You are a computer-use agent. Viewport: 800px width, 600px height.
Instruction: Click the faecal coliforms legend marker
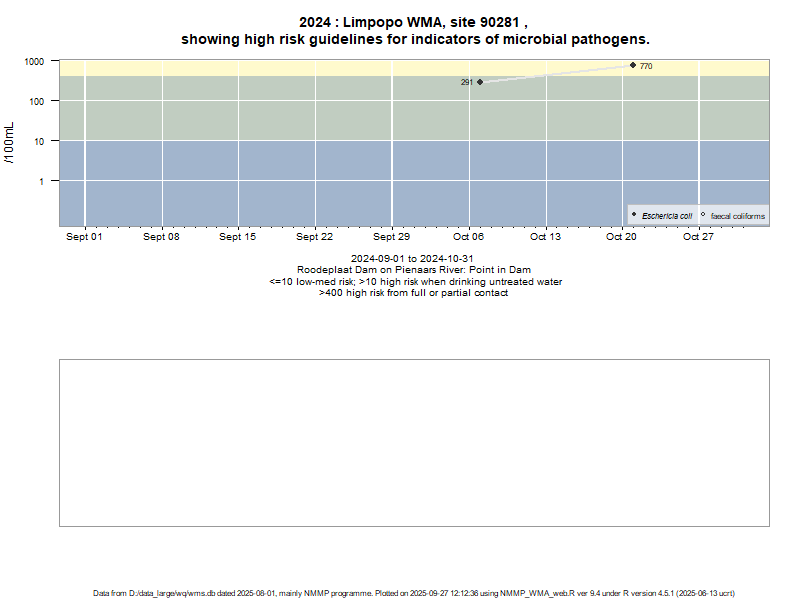[x=703, y=215]
